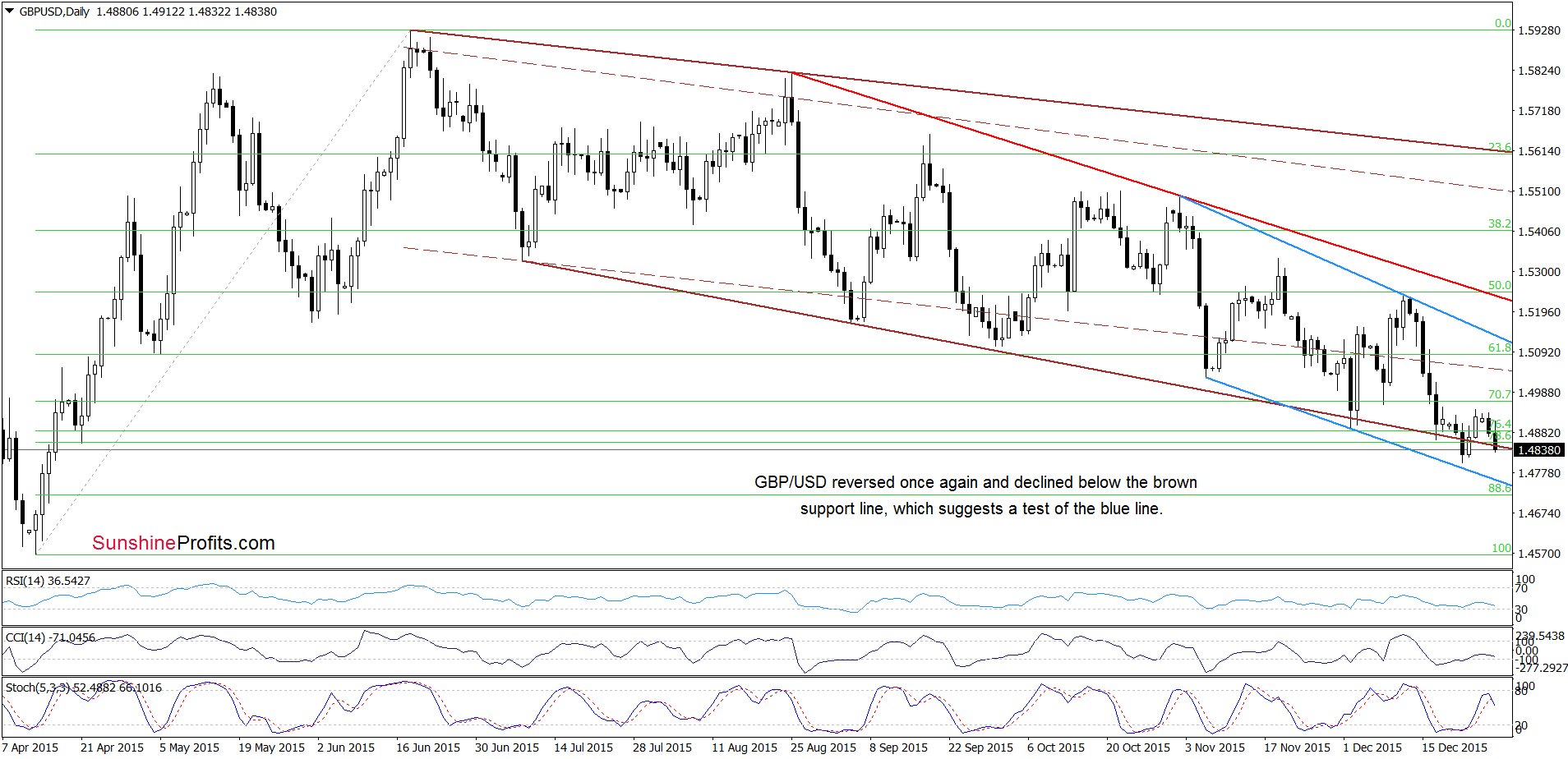Click the 25 Aug 2015 date label
The height and width of the screenshot is (759, 1568).
(x=823, y=747)
